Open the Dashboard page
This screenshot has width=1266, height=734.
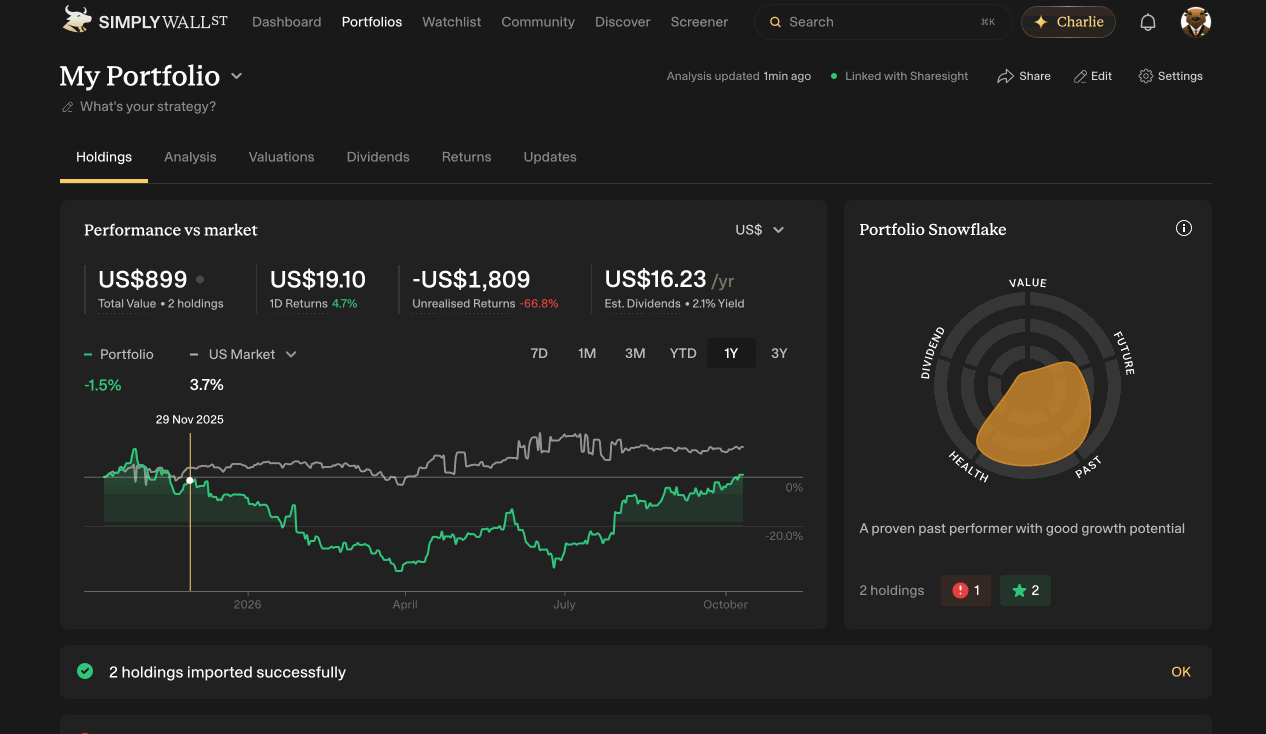(x=287, y=22)
